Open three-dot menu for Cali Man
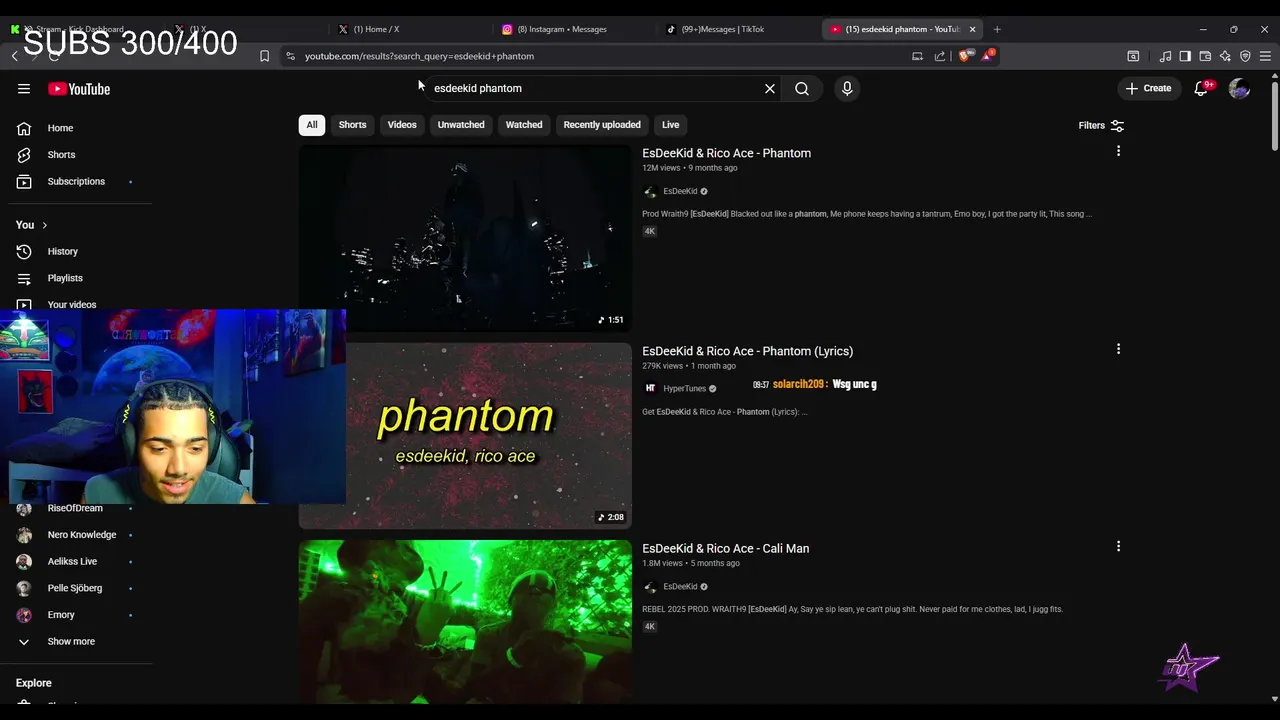1280x720 pixels. pyautogui.click(x=1118, y=546)
